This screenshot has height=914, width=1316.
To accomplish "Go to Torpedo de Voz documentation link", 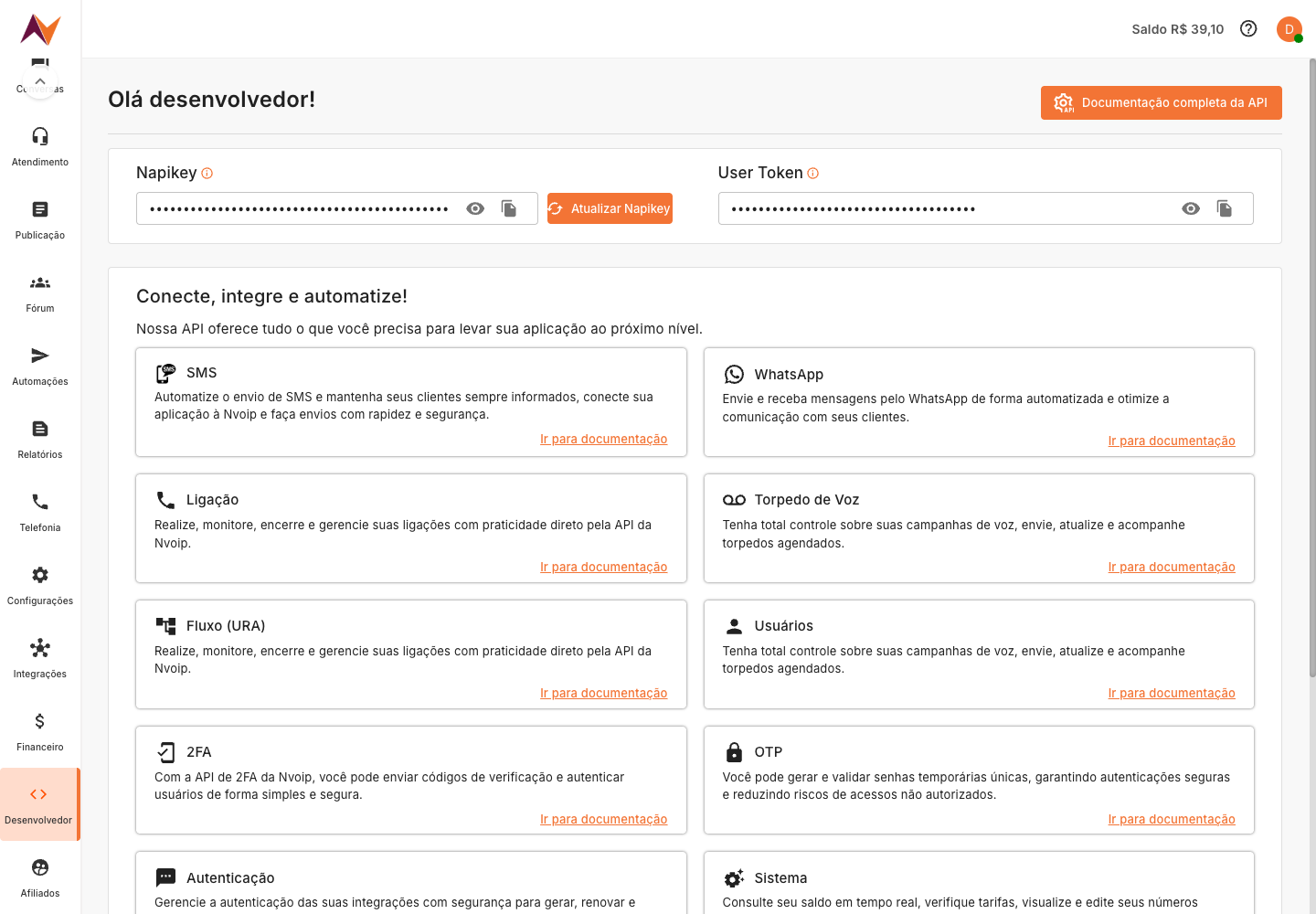I will click(1172, 567).
